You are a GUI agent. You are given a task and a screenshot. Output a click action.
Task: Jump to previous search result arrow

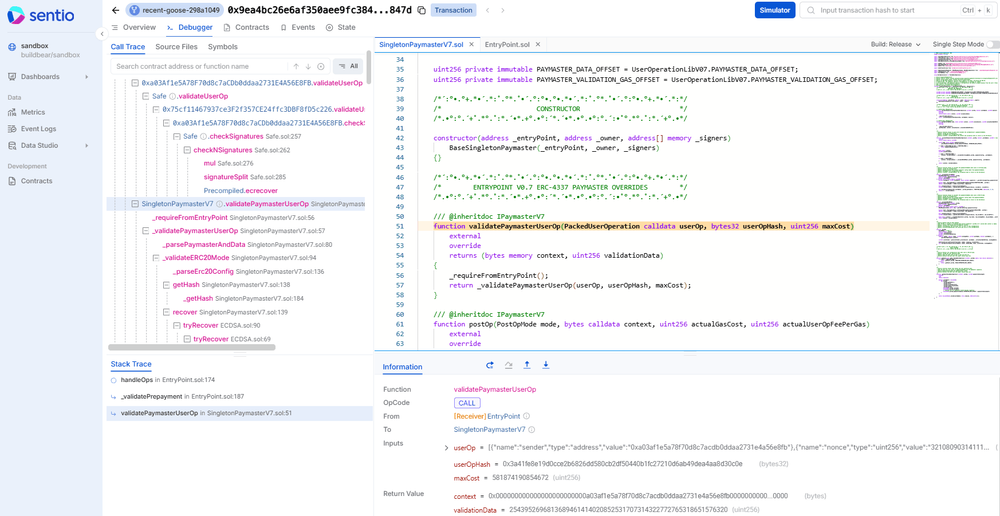point(296,66)
